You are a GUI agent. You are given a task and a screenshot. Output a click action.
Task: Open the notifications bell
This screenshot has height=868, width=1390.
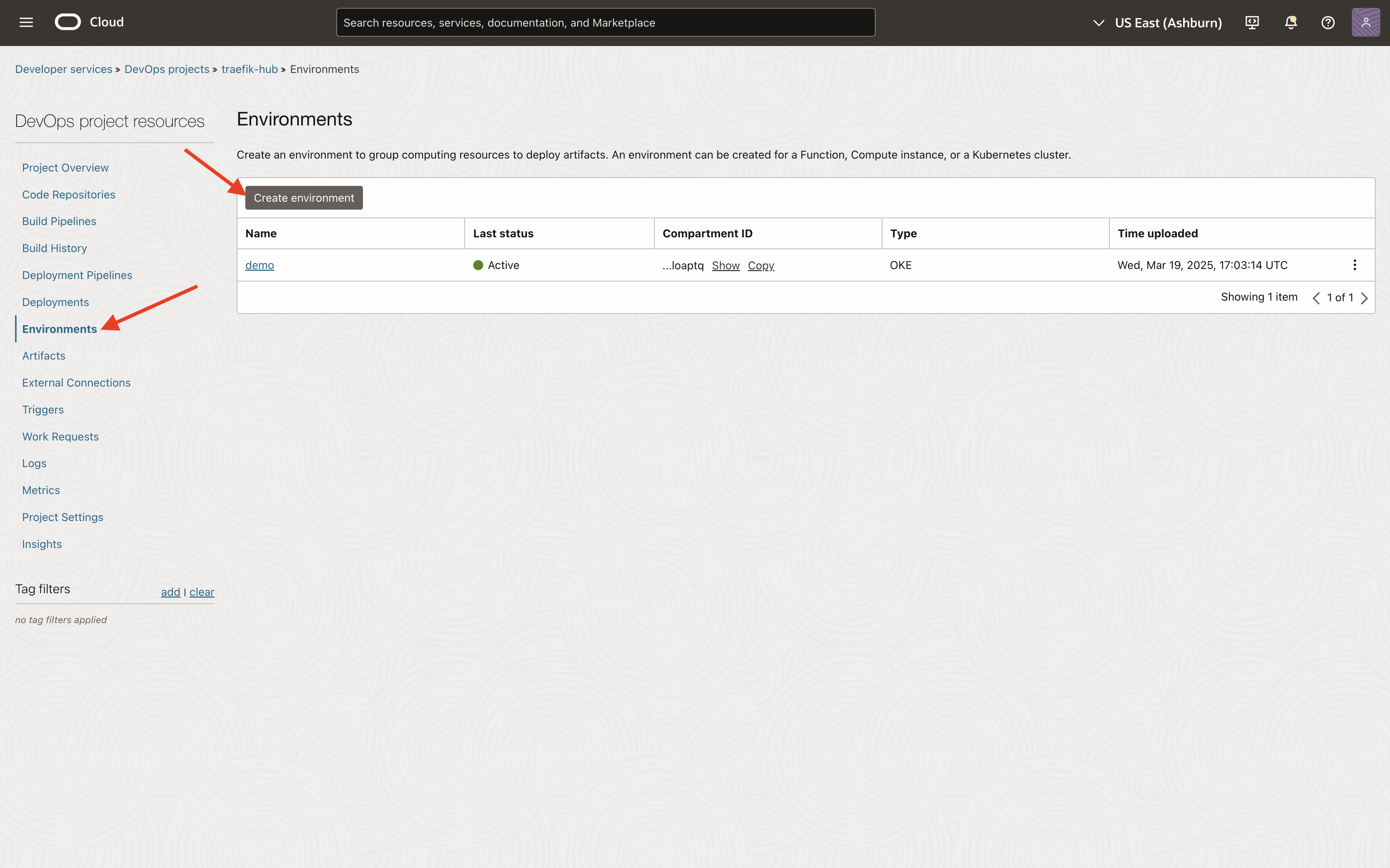click(x=1291, y=22)
